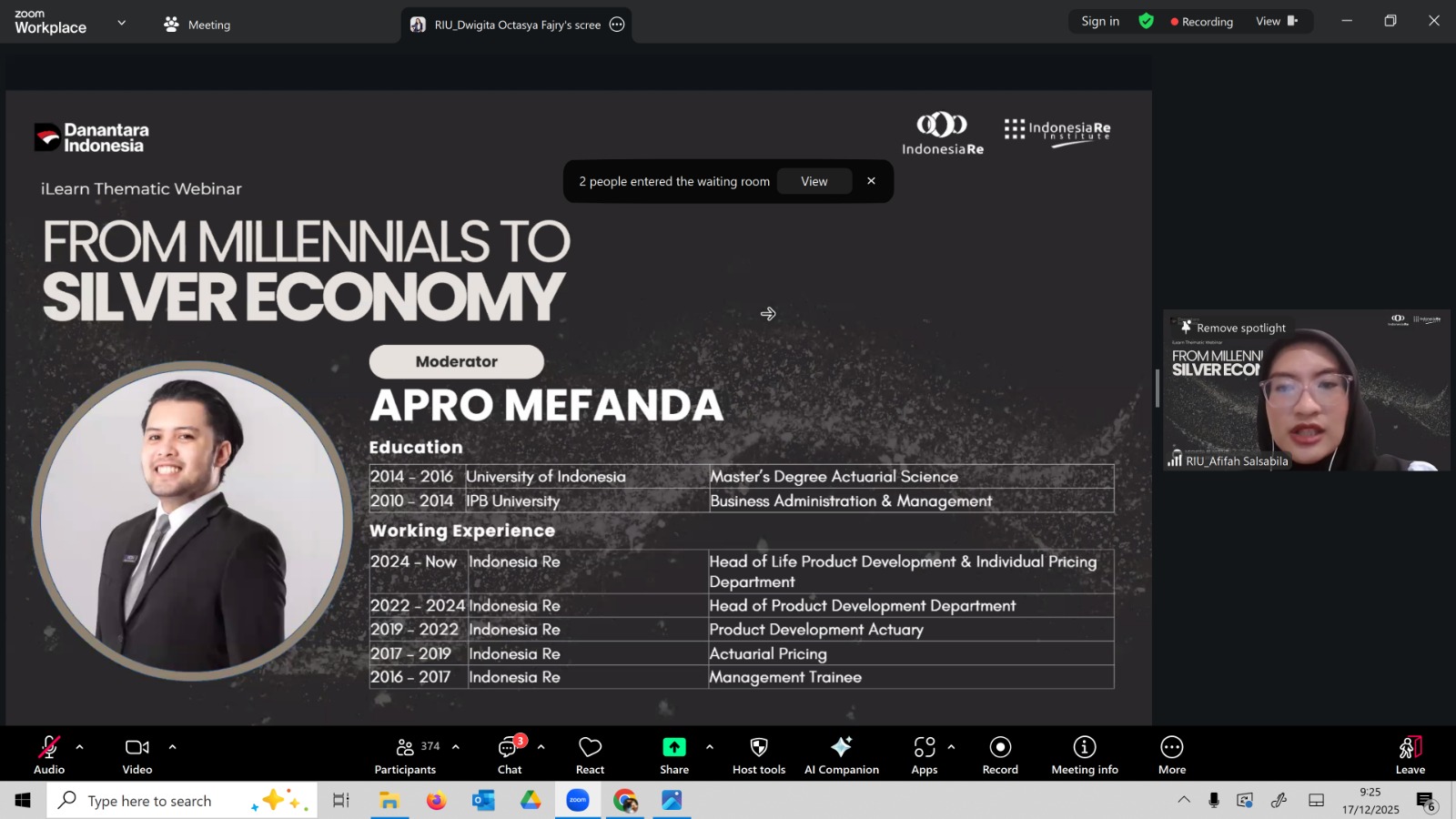Click View on waiting room notification
Screen dimensions: 1456x819
pos(814,181)
